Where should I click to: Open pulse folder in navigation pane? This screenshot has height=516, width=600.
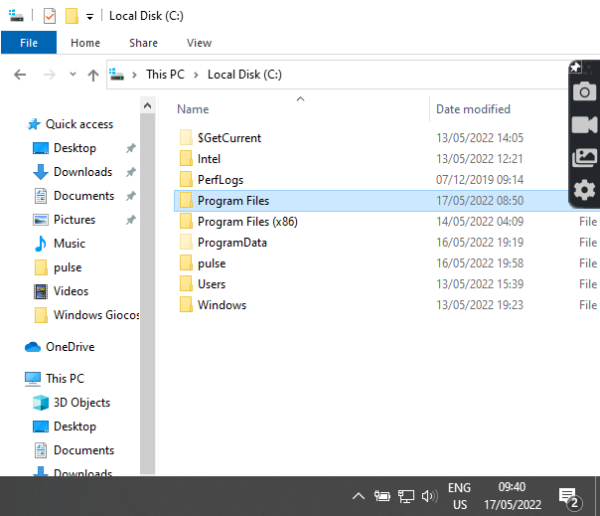tap(68, 267)
